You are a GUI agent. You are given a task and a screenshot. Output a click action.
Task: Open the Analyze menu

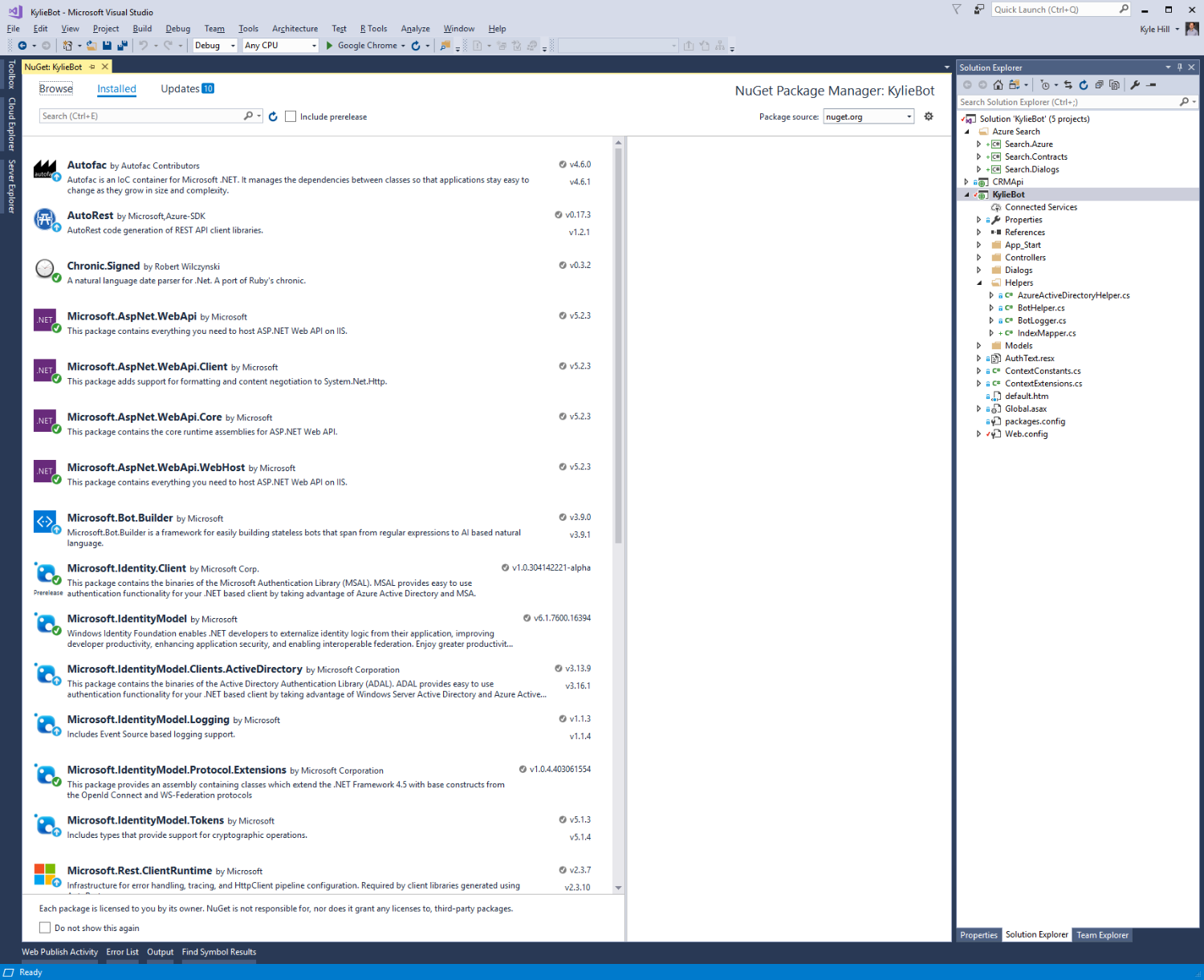click(x=415, y=29)
